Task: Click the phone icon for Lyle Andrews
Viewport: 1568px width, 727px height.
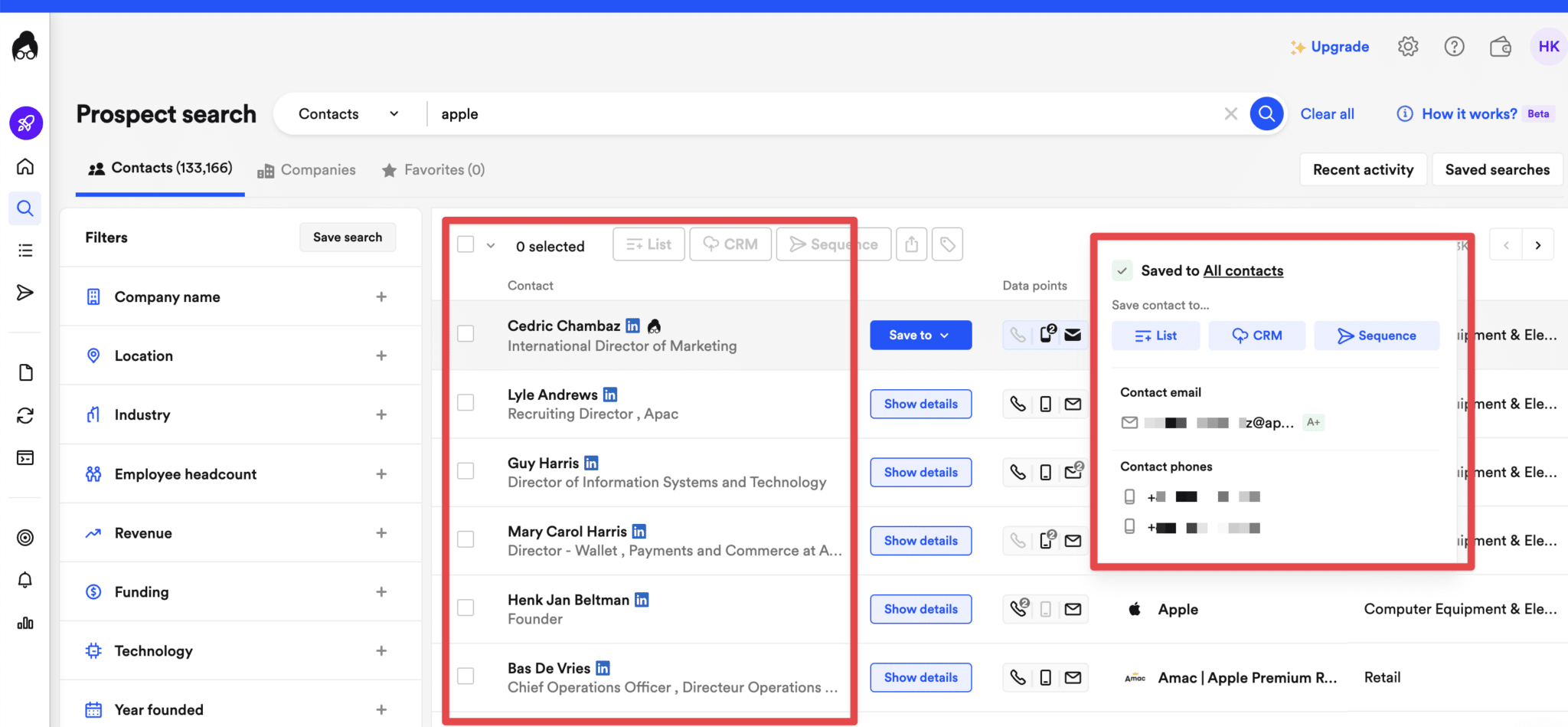Action: point(1018,404)
